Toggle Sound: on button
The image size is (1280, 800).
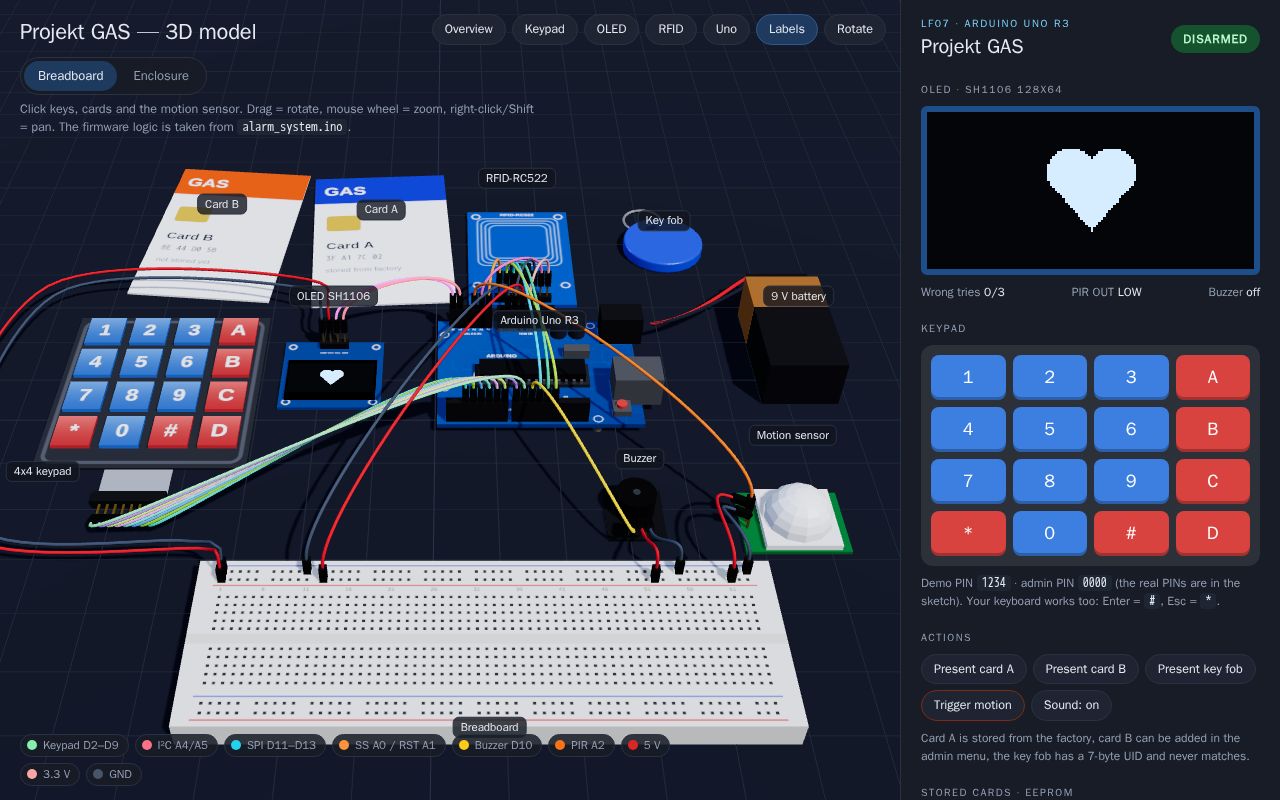tap(1071, 705)
